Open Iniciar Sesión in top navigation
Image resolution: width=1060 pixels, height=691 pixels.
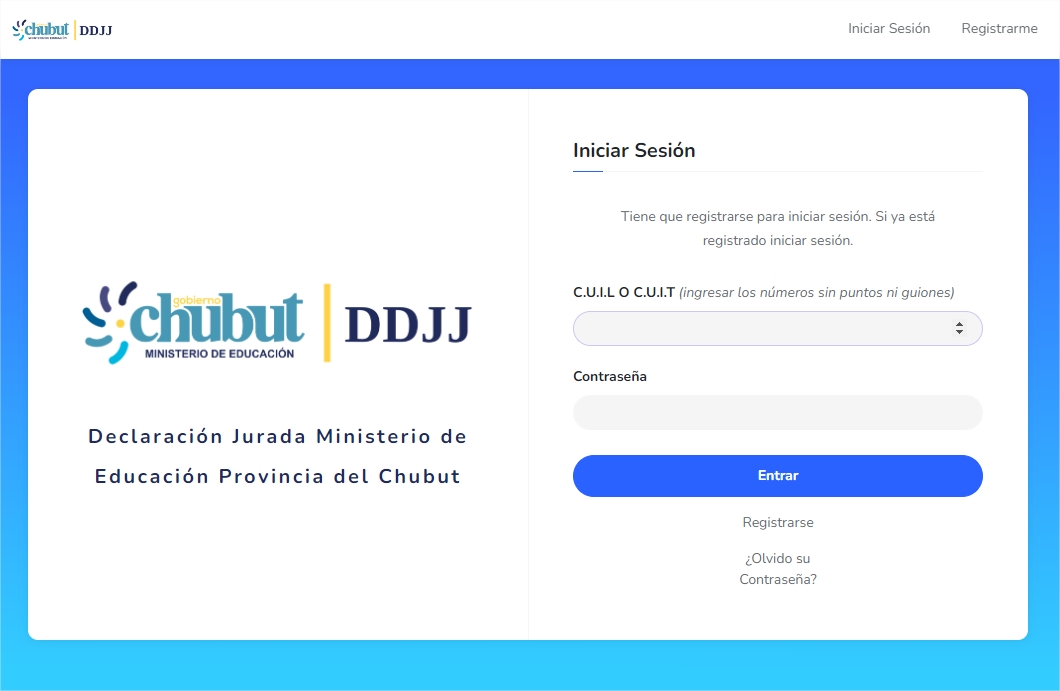click(889, 28)
